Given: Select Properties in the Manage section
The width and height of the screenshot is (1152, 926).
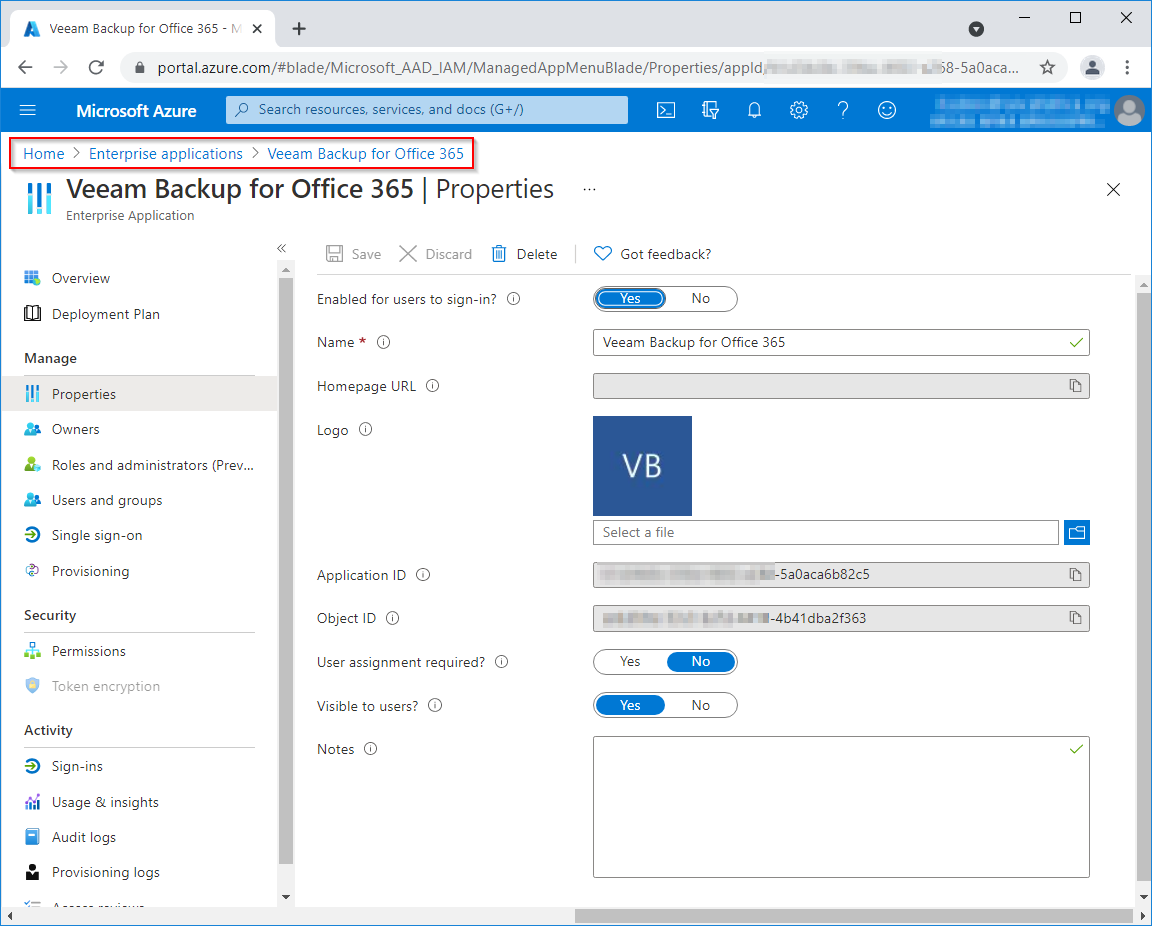Looking at the screenshot, I should pos(139,394).
